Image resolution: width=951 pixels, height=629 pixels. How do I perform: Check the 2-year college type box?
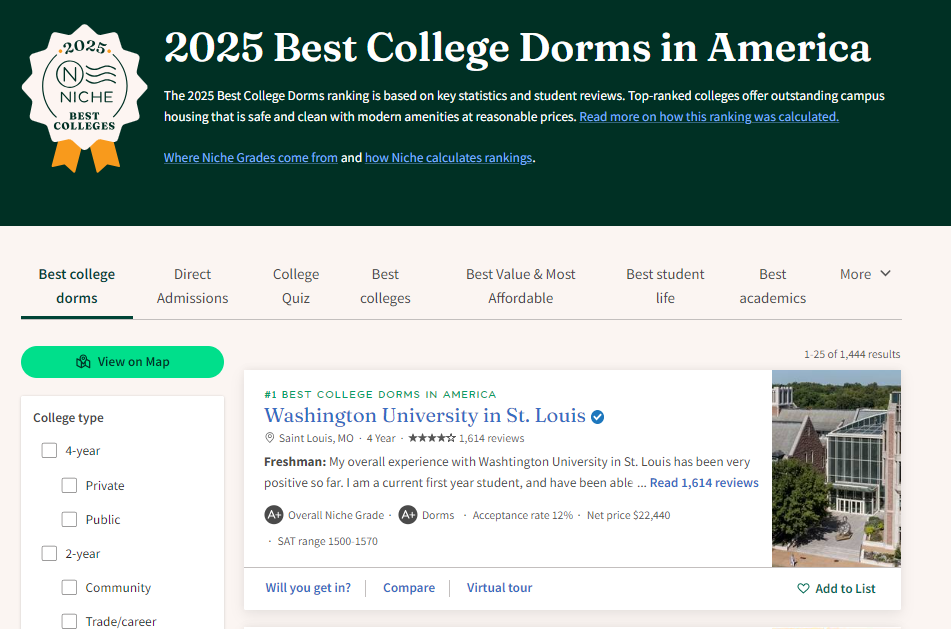coord(49,553)
